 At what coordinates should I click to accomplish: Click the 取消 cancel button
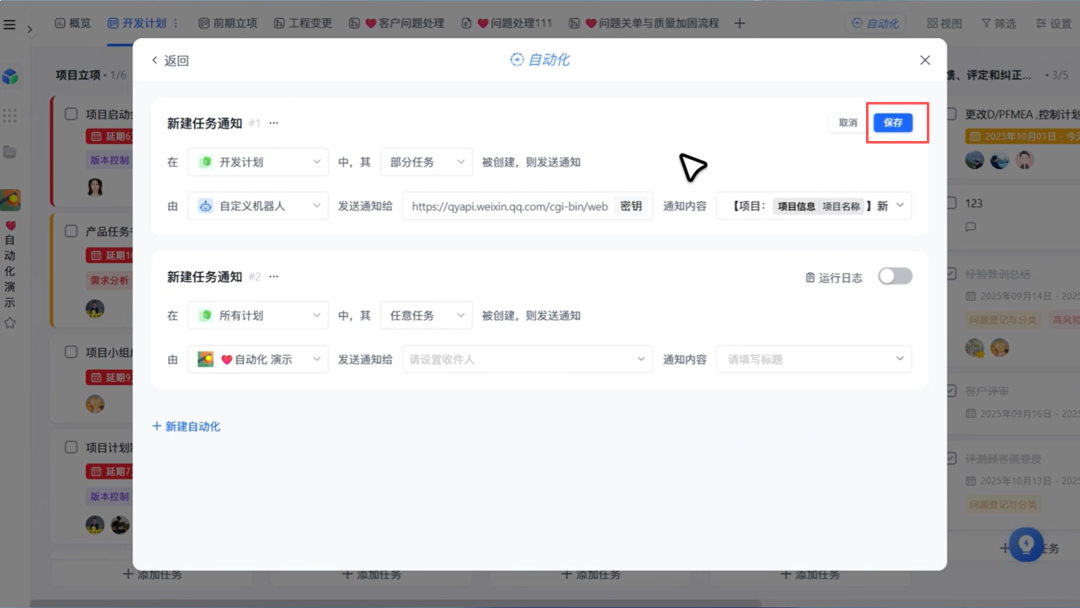pyautogui.click(x=848, y=123)
